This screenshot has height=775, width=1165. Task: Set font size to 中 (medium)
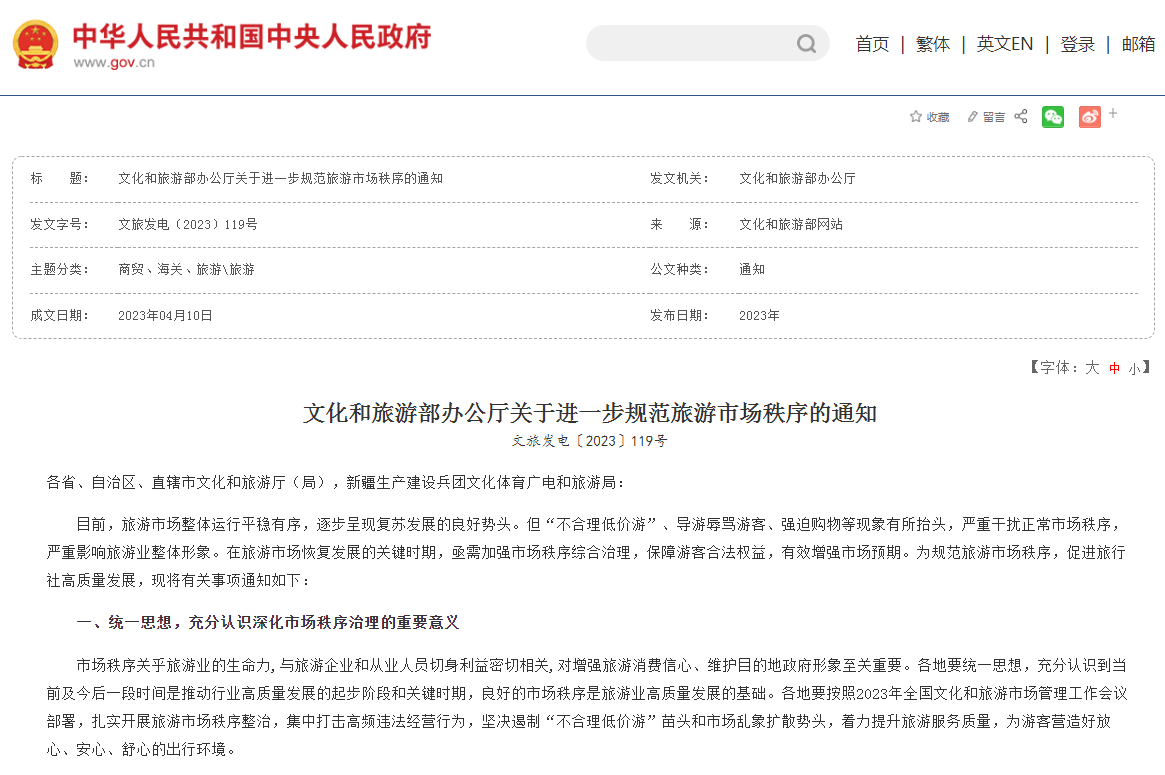coord(1114,368)
